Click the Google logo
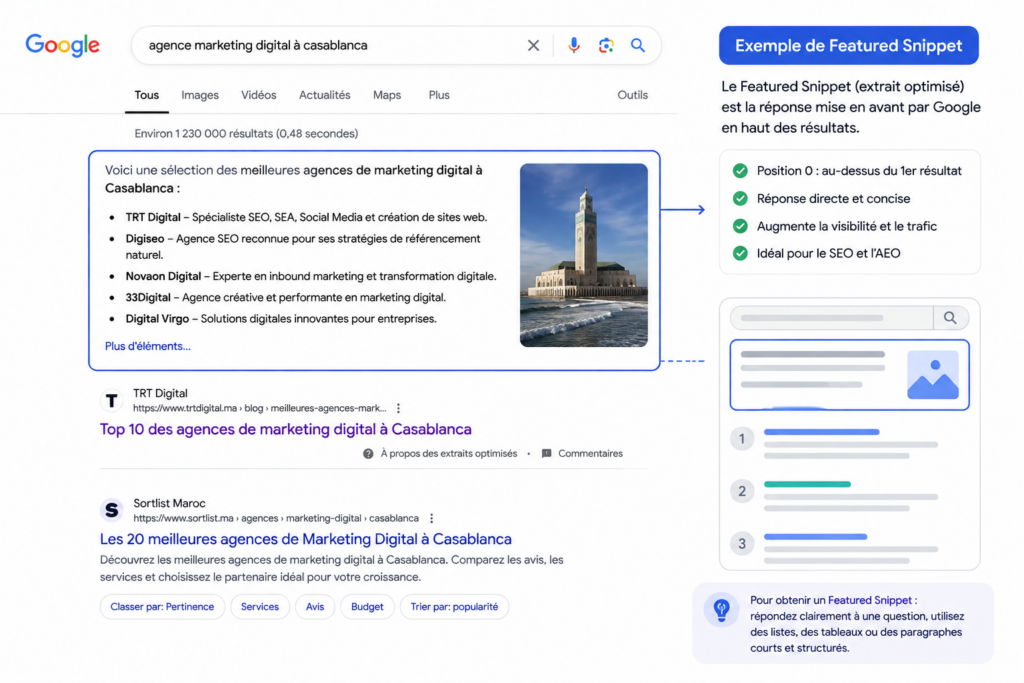 pos(63,45)
